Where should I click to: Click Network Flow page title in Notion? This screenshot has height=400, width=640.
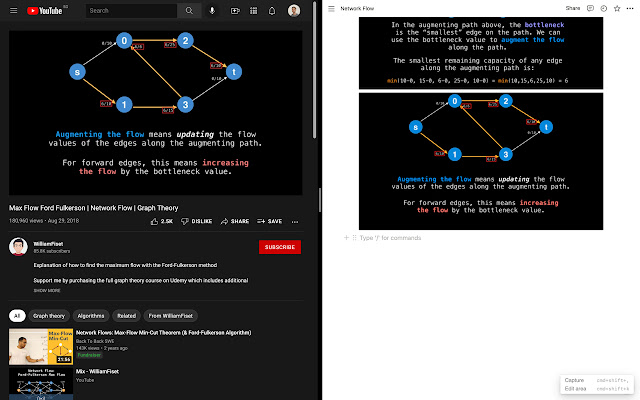pyautogui.click(x=357, y=8)
